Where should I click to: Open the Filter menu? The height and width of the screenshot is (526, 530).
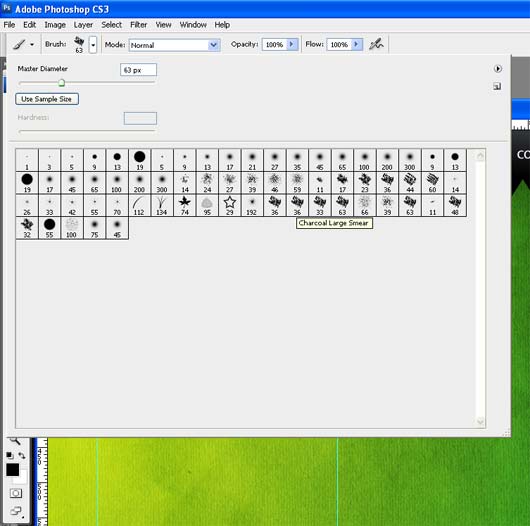tap(139, 25)
